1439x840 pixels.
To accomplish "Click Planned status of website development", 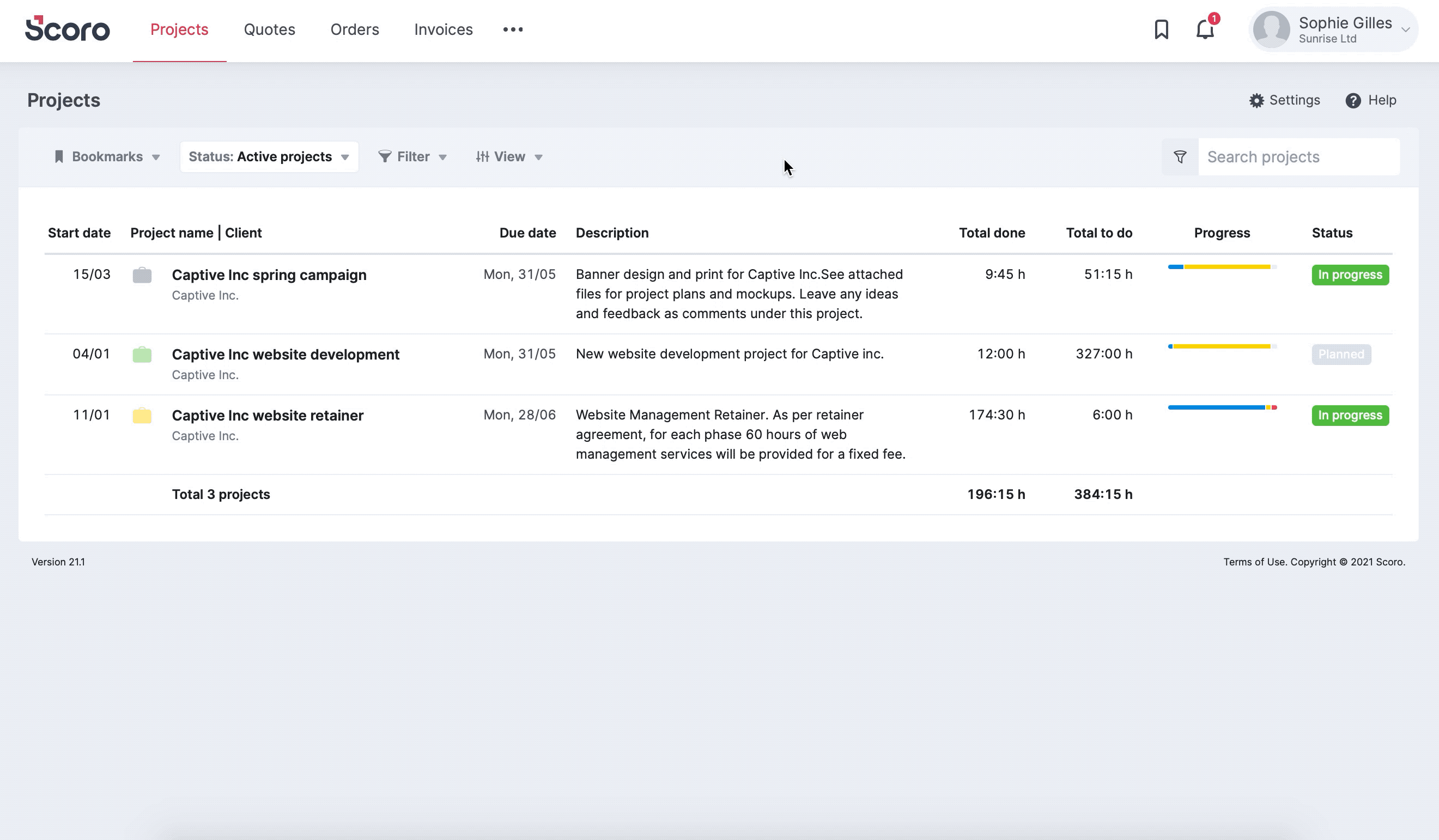I will point(1341,355).
